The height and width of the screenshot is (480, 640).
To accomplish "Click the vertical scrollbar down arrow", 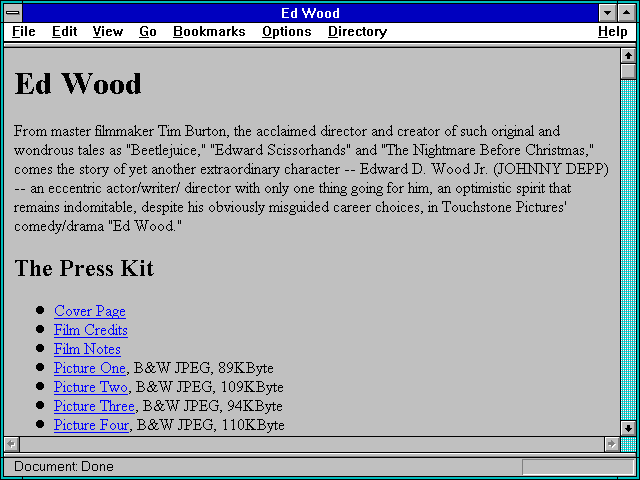I will (x=628, y=428).
